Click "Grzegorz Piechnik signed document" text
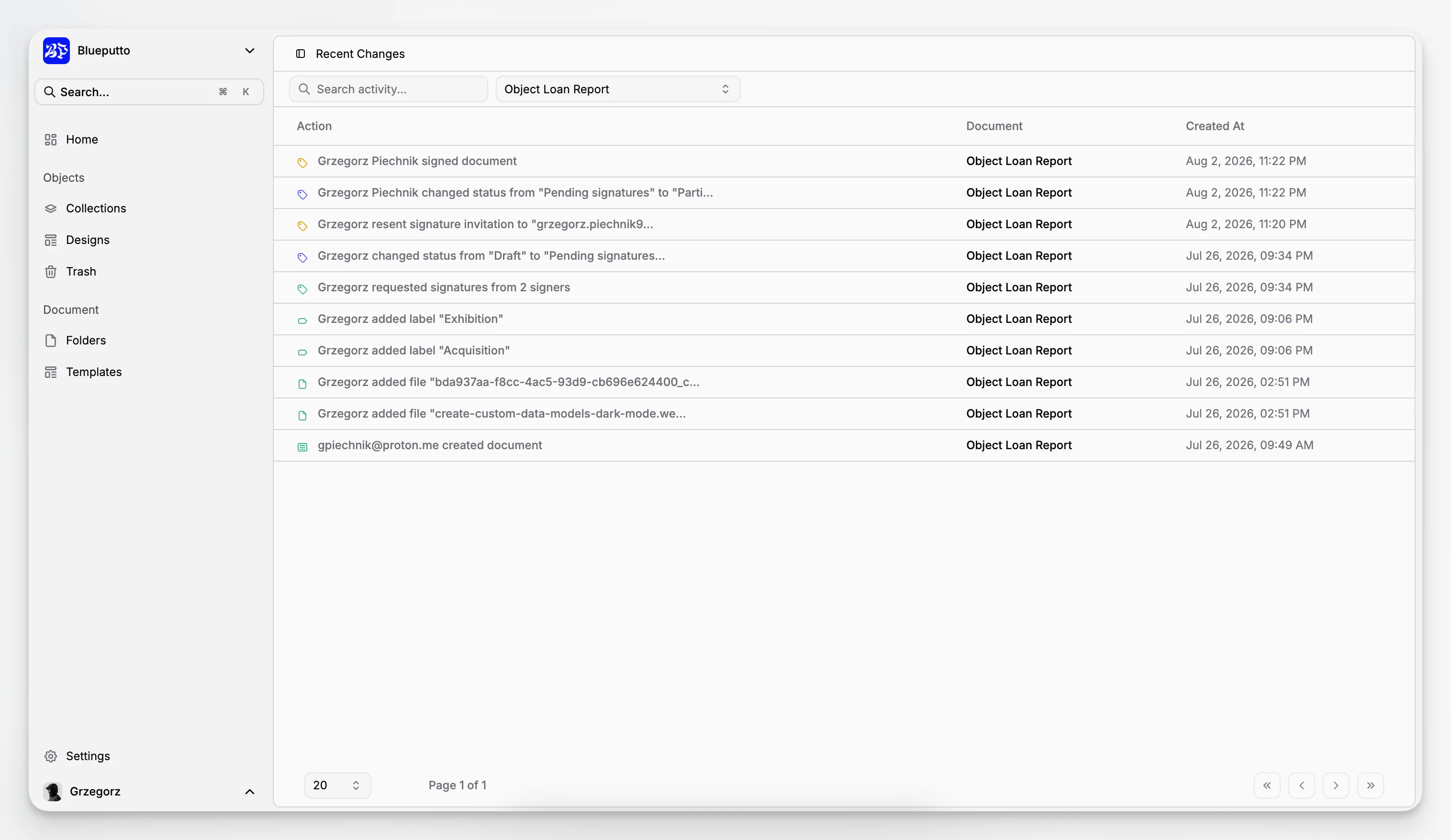Image resolution: width=1451 pixels, height=840 pixels. (417, 161)
